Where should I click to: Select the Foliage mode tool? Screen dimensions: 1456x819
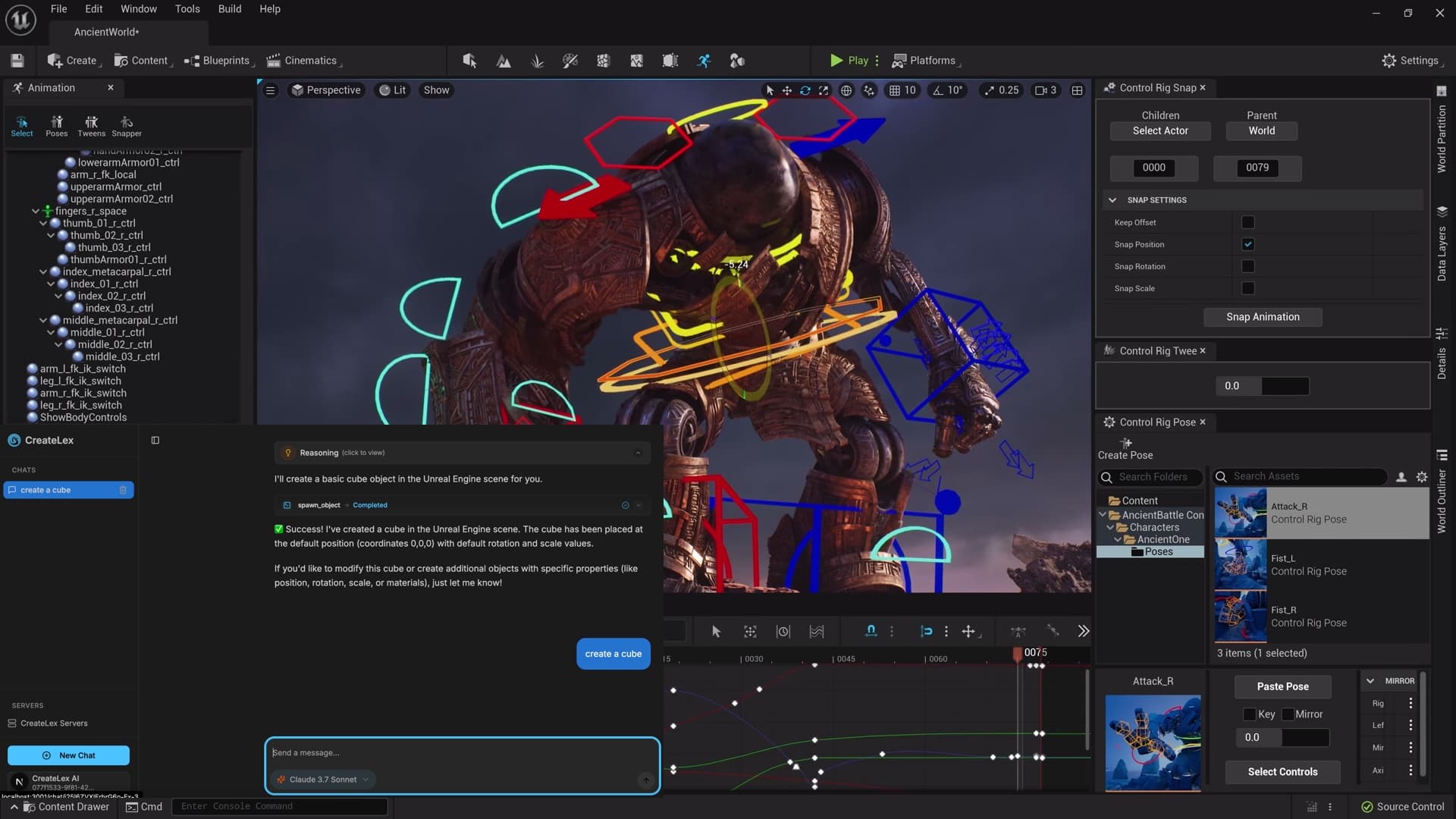click(537, 60)
